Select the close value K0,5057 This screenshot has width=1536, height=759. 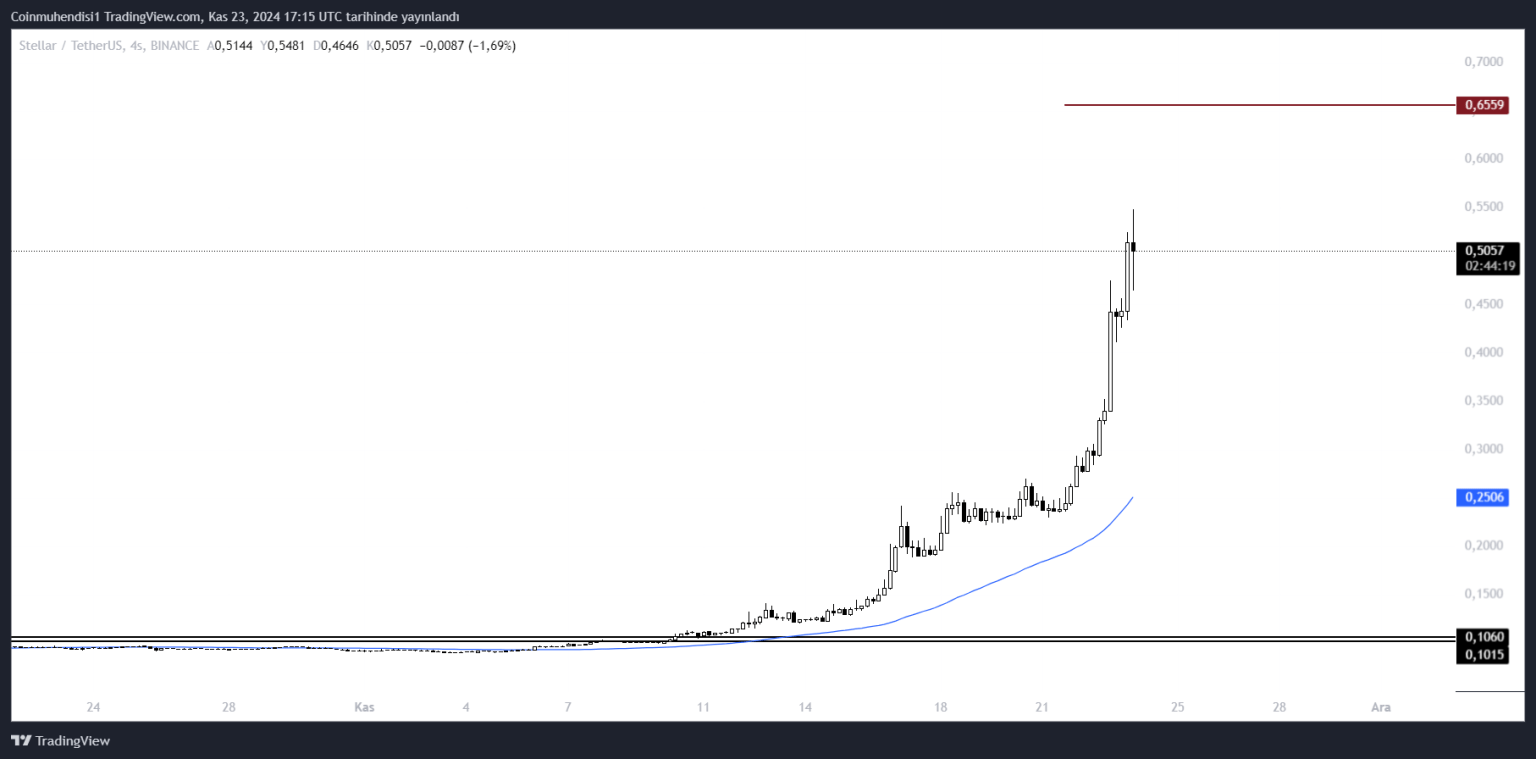point(390,46)
